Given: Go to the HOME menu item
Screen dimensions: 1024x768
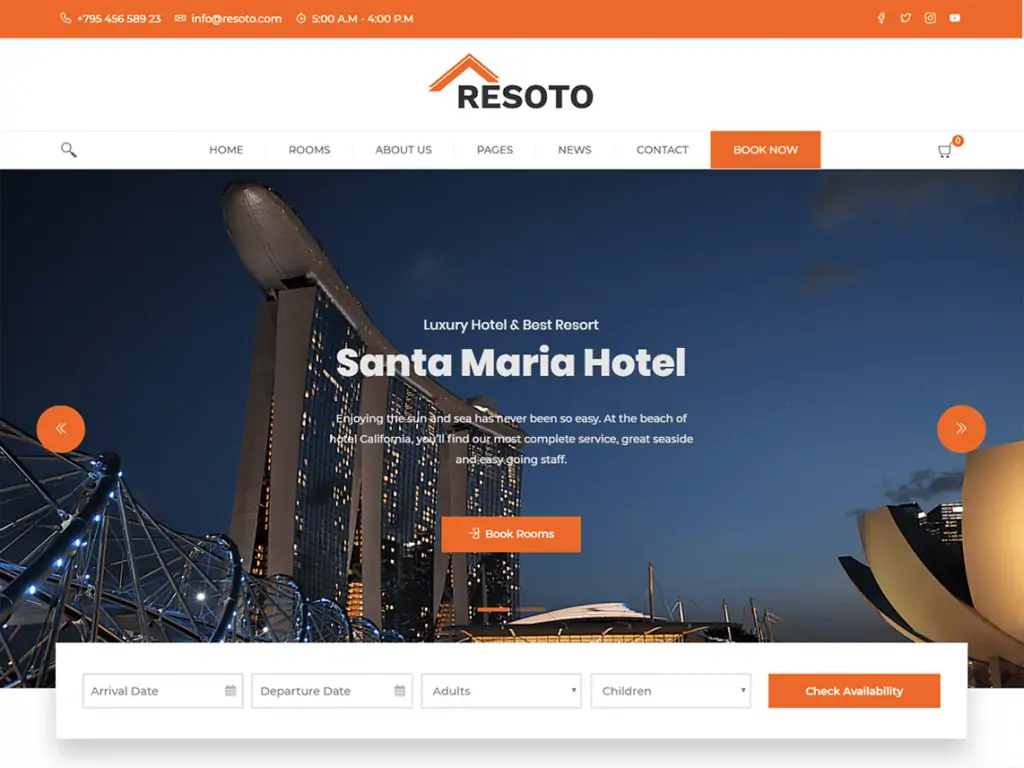Looking at the screenshot, I should point(226,150).
